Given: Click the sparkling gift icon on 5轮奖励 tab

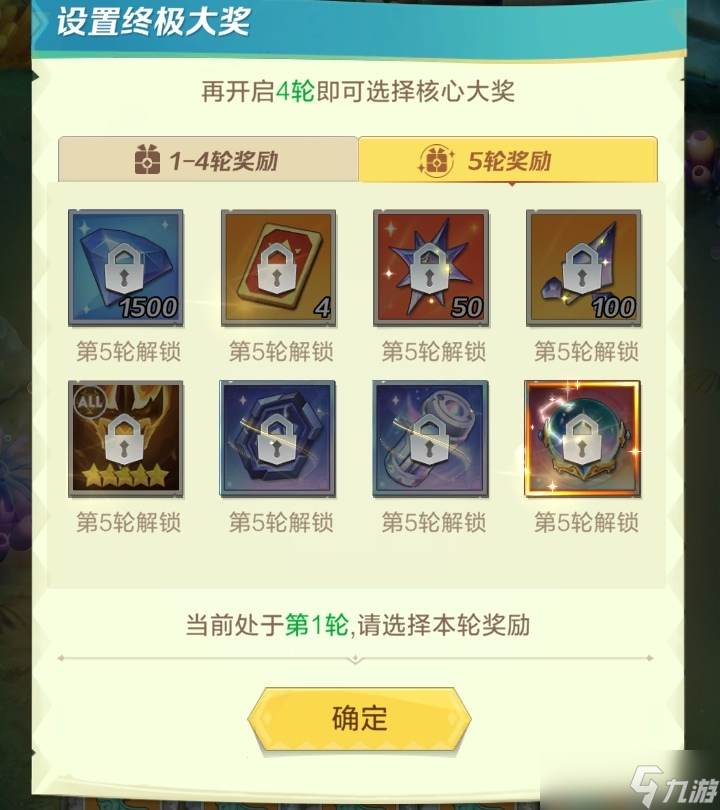Looking at the screenshot, I should coord(436,161).
